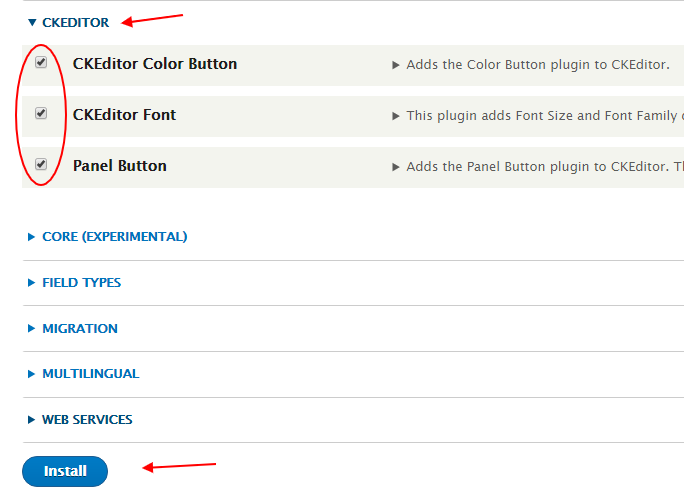Click the triangle icon beside CORE (EXPERIMENTAL)
The height and width of the screenshot is (500, 684).
click(31, 238)
